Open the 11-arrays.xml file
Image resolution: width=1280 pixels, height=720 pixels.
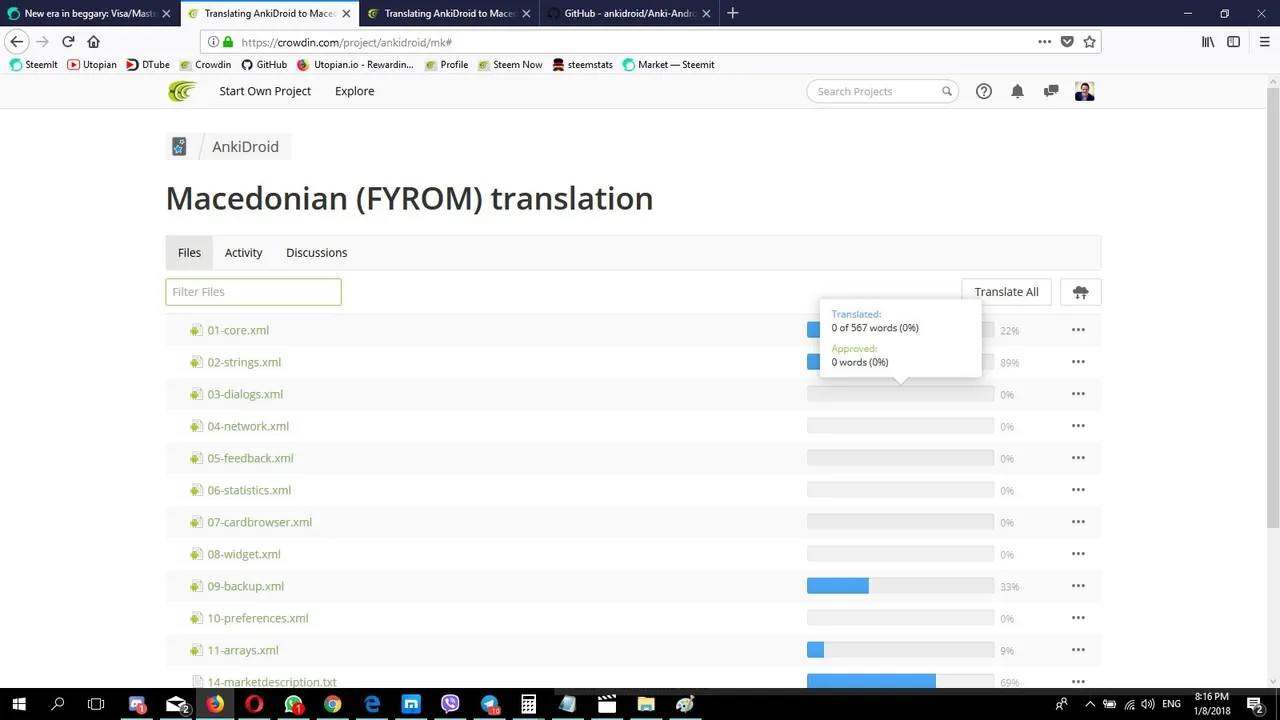[x=243, y=650]
